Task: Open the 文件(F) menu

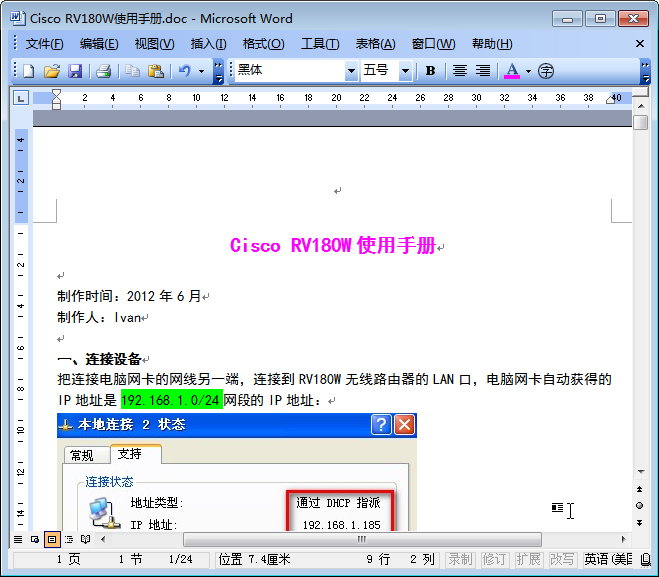Action: point(44,44)
